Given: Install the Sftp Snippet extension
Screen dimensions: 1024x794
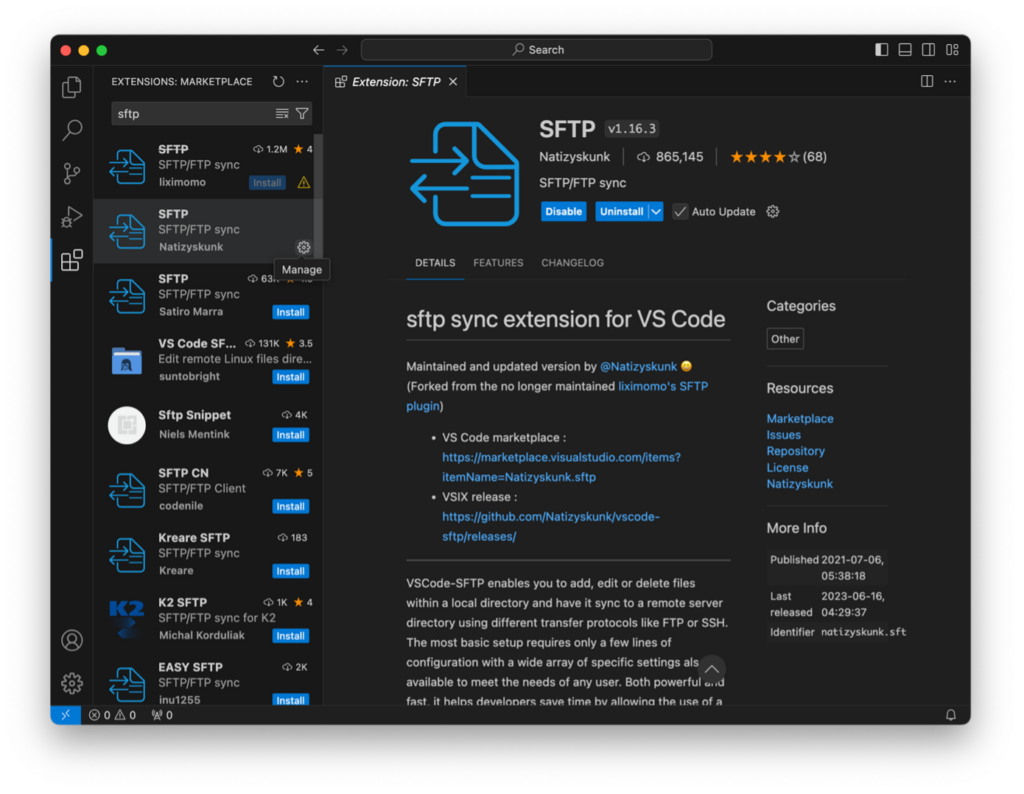Looking at the screenshot, I should [x=291, y=435].
